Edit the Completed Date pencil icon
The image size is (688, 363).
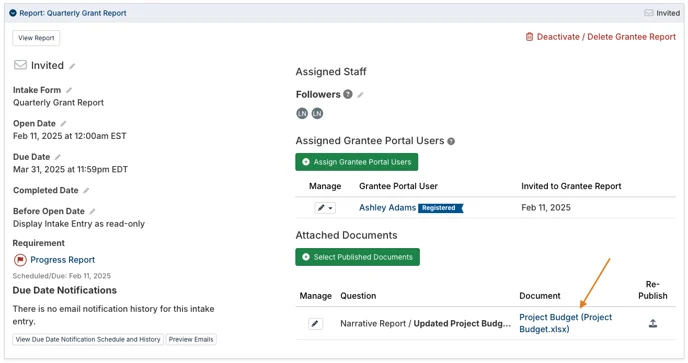(86, 190)
